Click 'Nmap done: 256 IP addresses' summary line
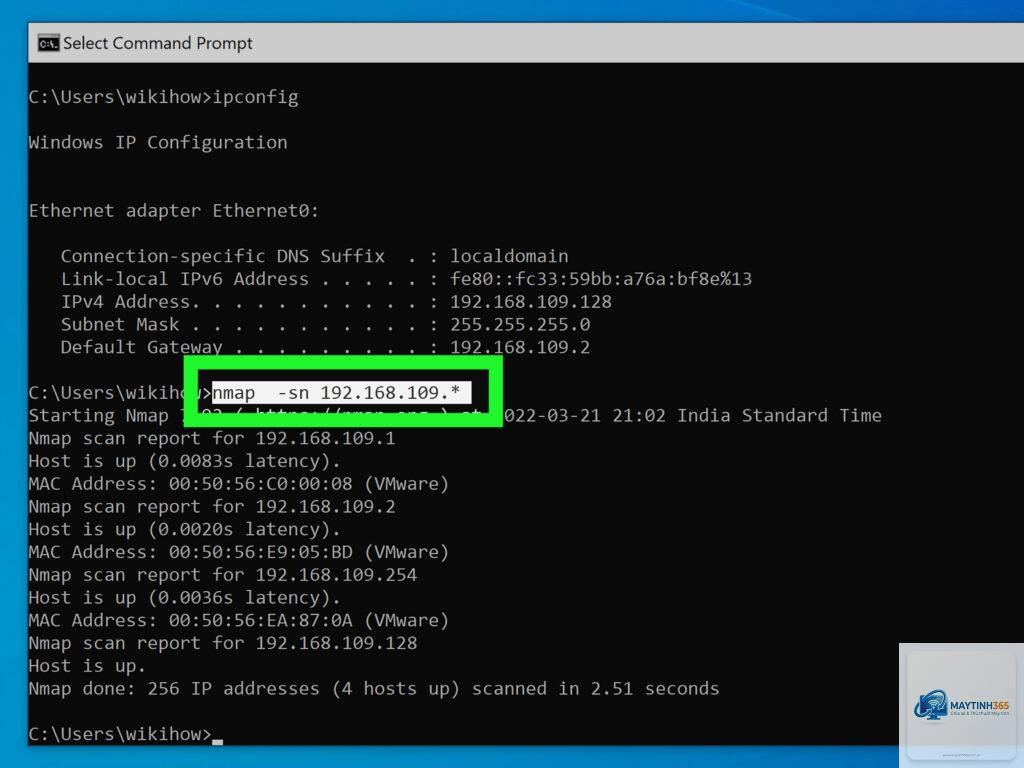 [x=374, y=689]
